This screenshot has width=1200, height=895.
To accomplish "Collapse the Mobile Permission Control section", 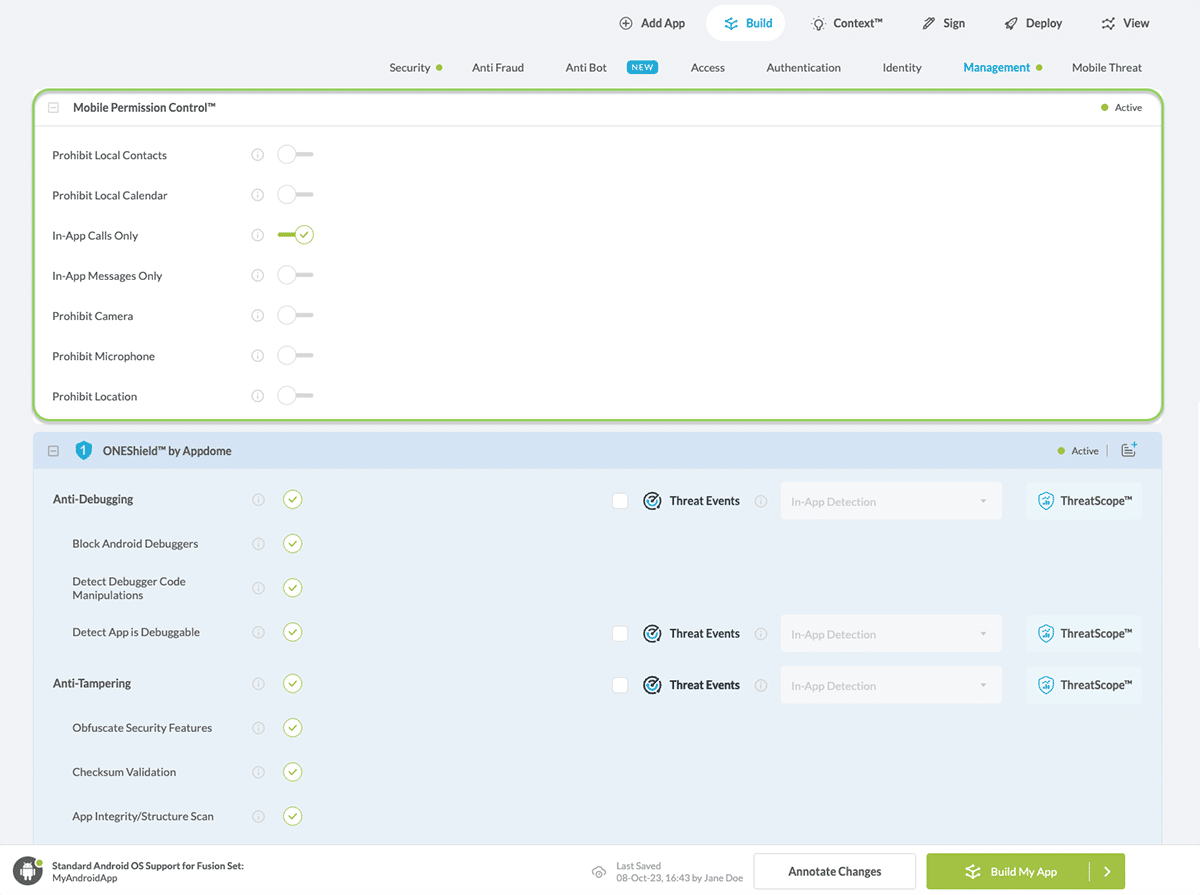I will click(x=54, y=108).
